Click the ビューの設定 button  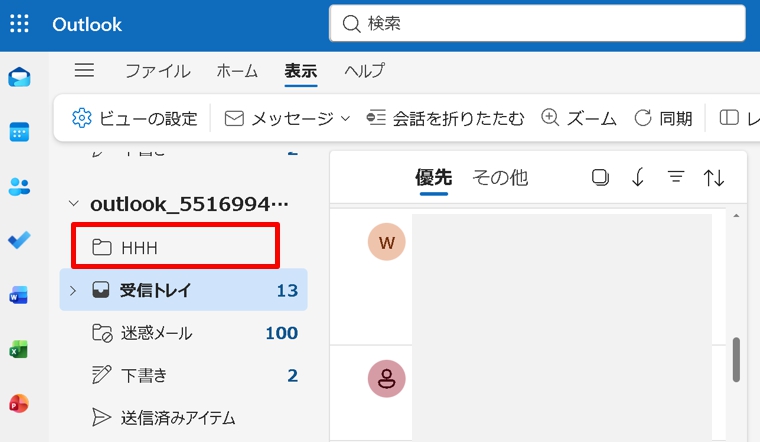coord(135,118)
